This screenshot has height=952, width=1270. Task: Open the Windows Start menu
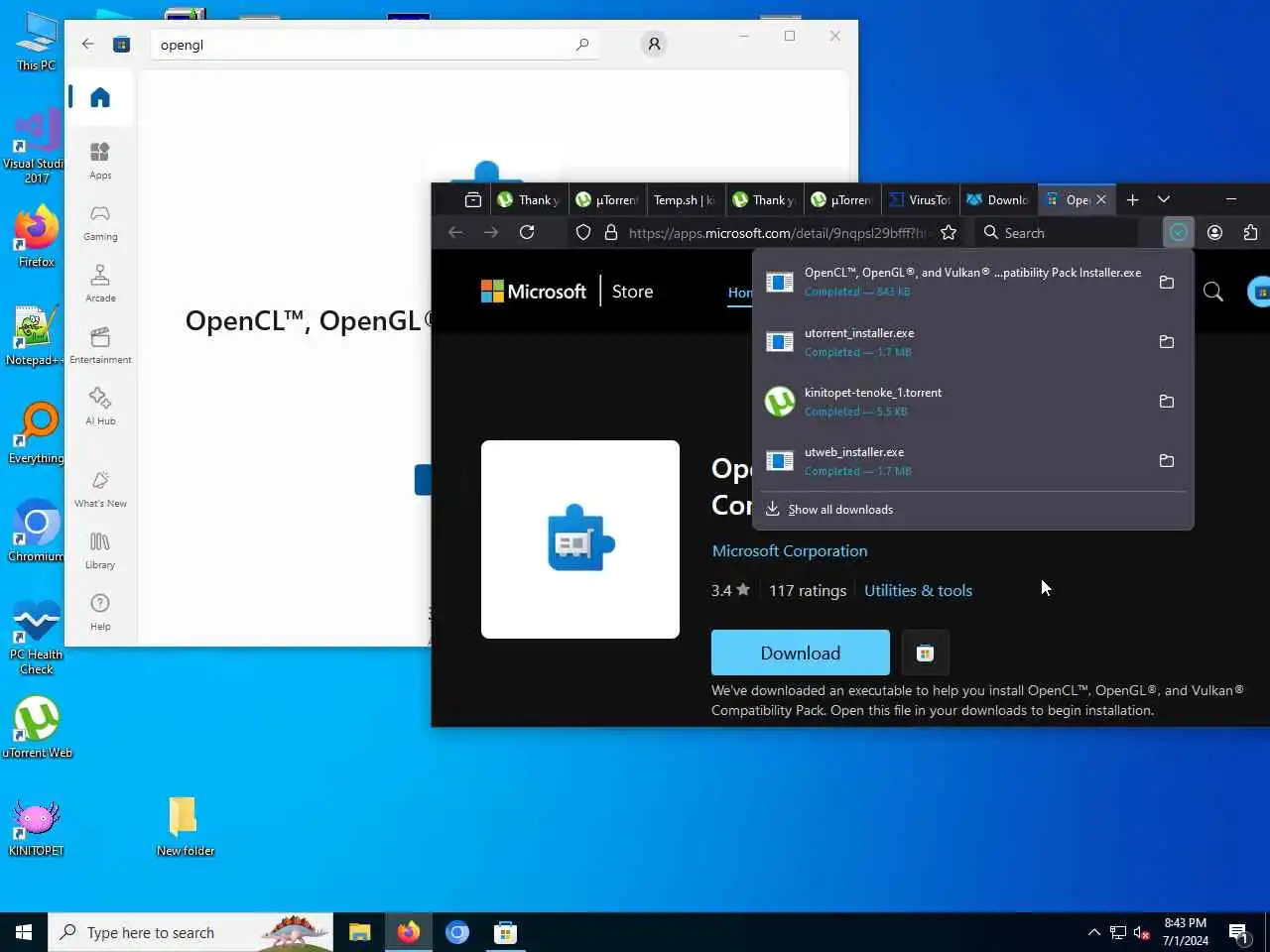(x=24, y=932)
